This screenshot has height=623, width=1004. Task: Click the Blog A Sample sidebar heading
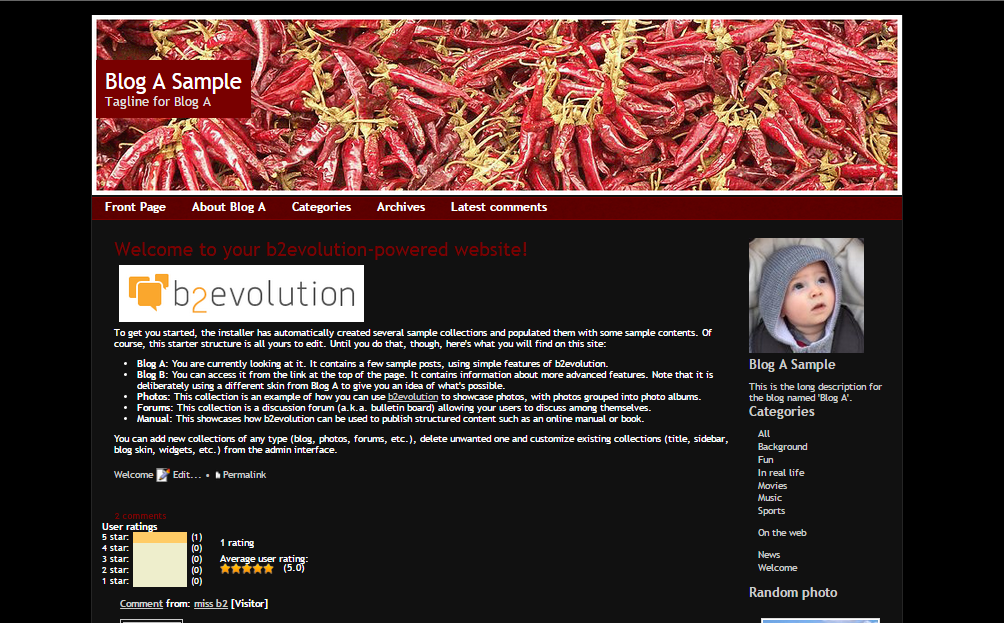(x=792, y=364)
